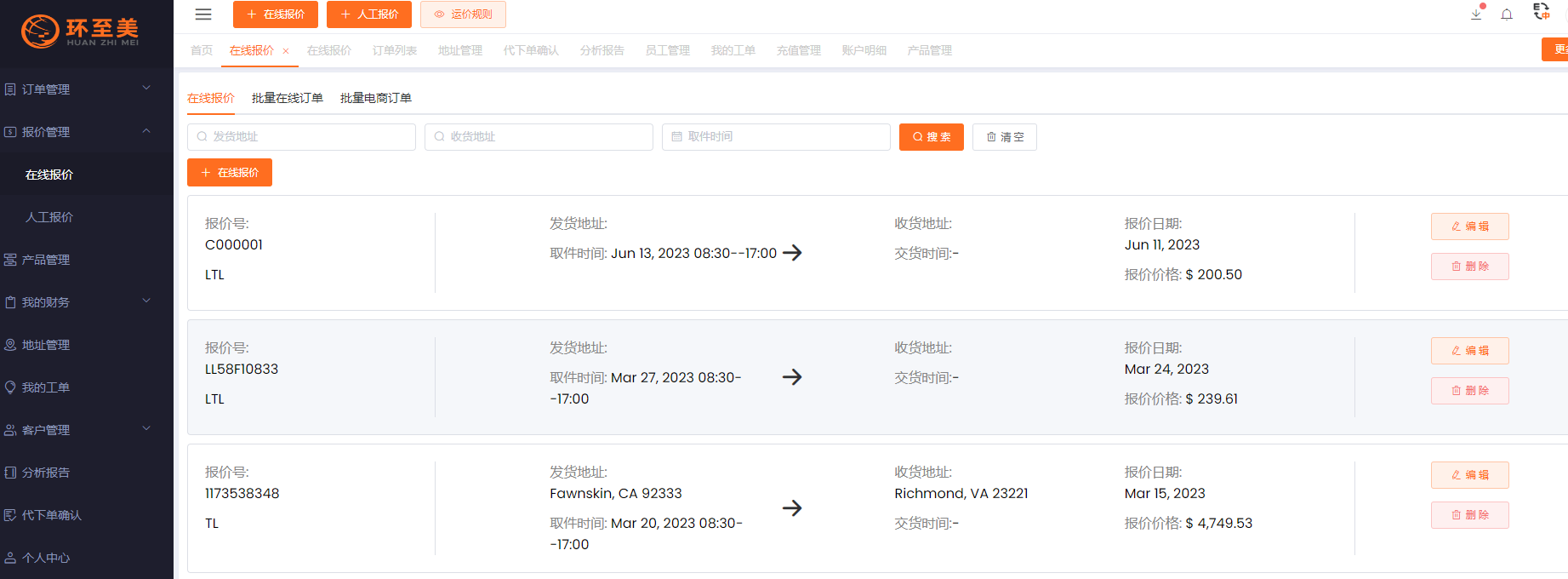
Task: Click the download icon in top bar
Action: [x=1476, y=14]
